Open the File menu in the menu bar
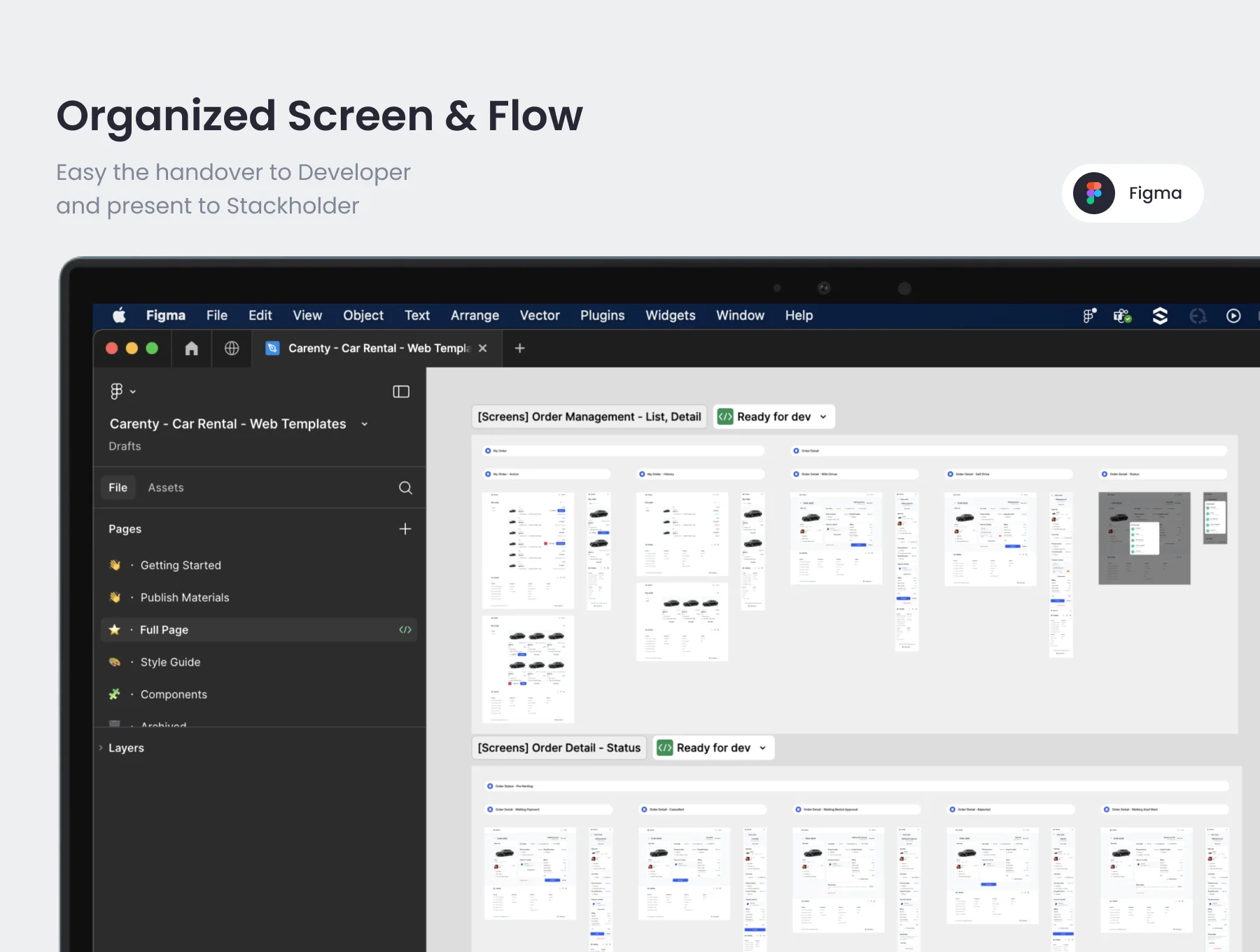1260x952 pixels. (x=217, y=316)
